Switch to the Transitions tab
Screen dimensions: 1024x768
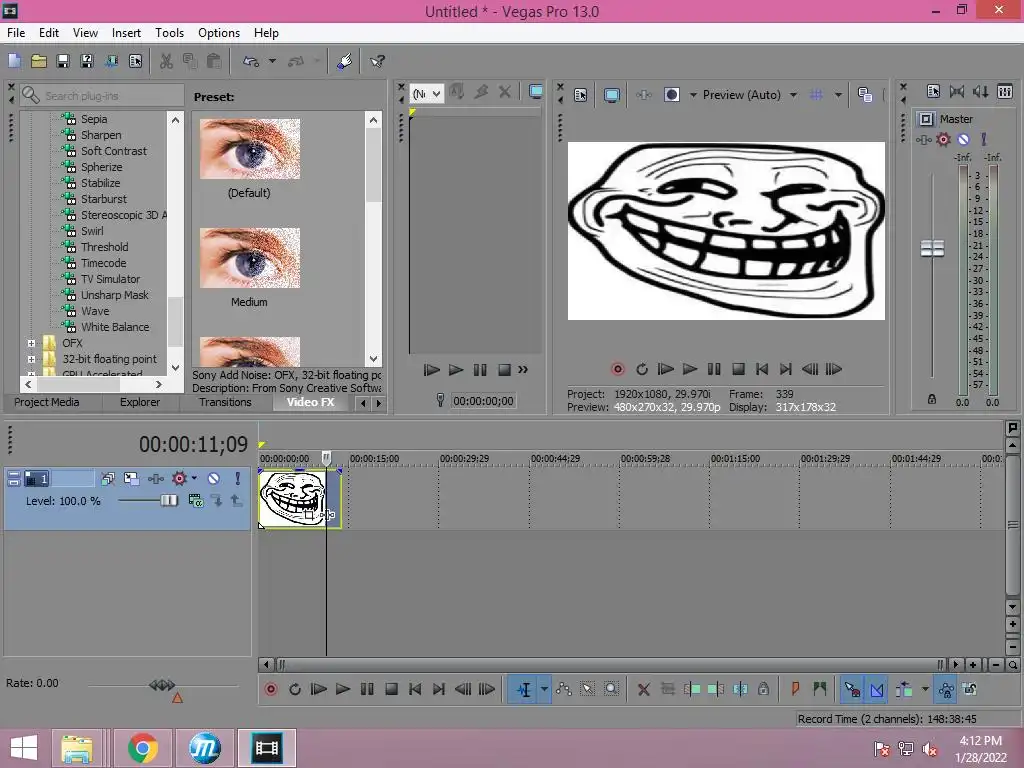[x=225, y=402]
